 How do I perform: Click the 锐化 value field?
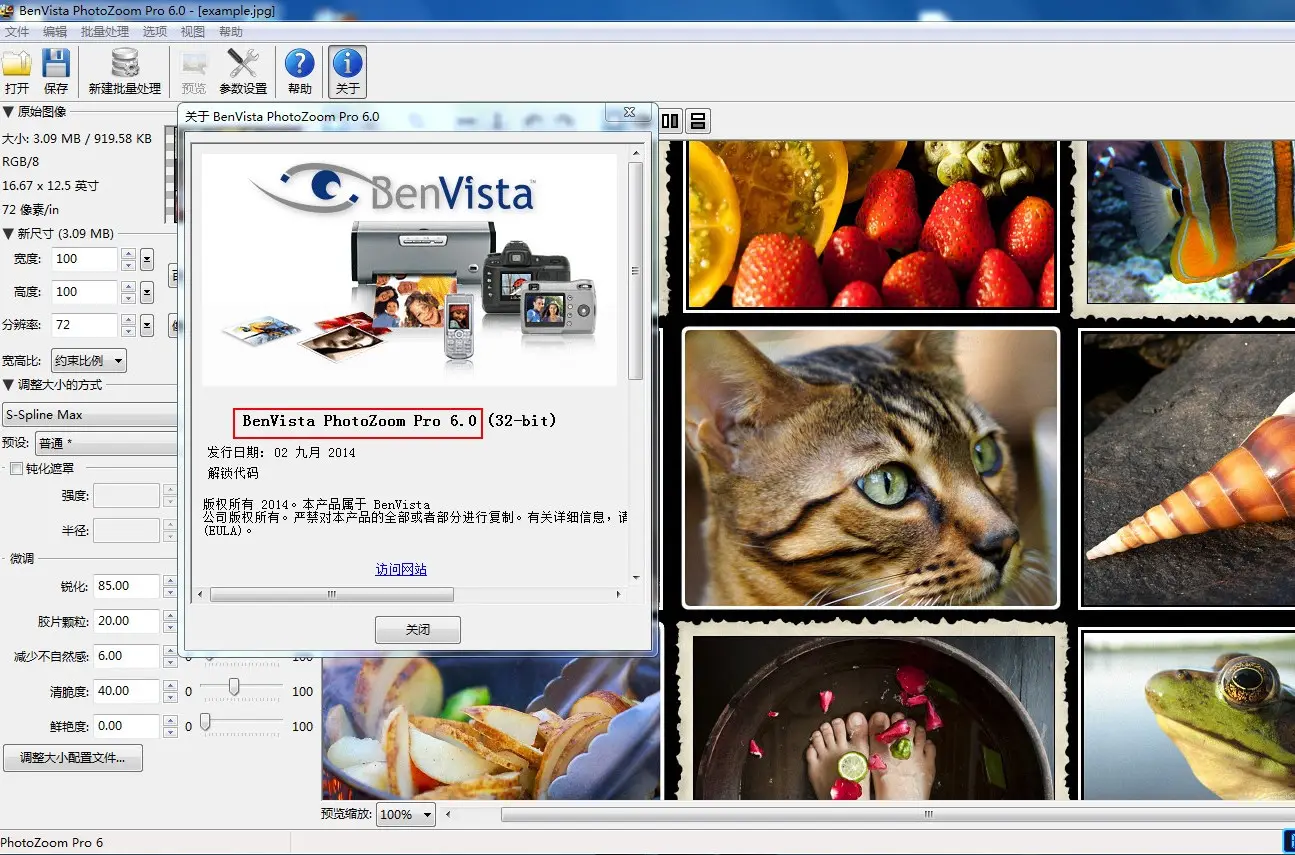(x=127, y=586)
